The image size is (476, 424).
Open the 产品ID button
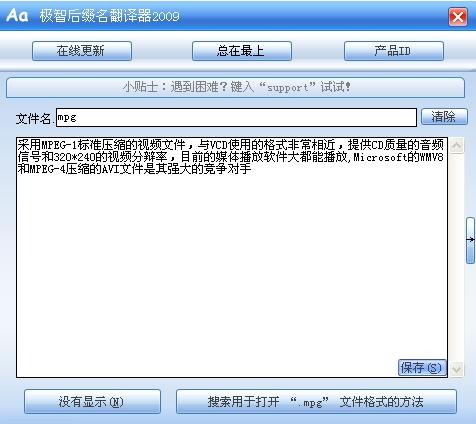394,51
